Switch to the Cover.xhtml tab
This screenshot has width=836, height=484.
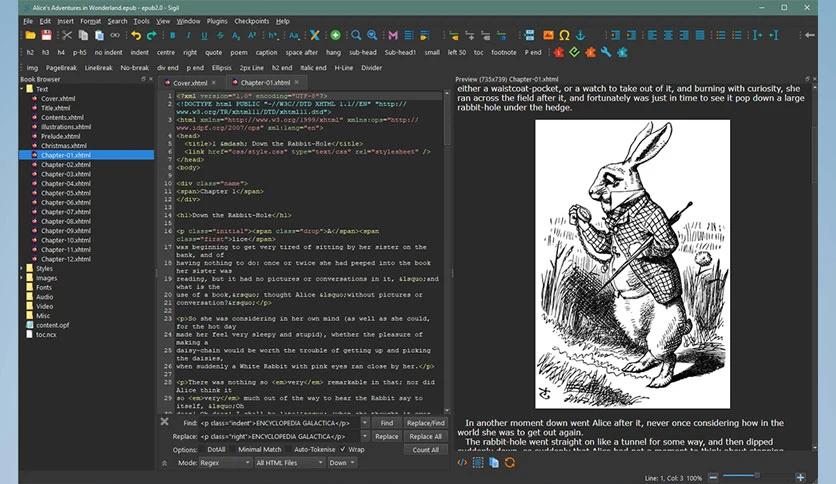point(190,83)
